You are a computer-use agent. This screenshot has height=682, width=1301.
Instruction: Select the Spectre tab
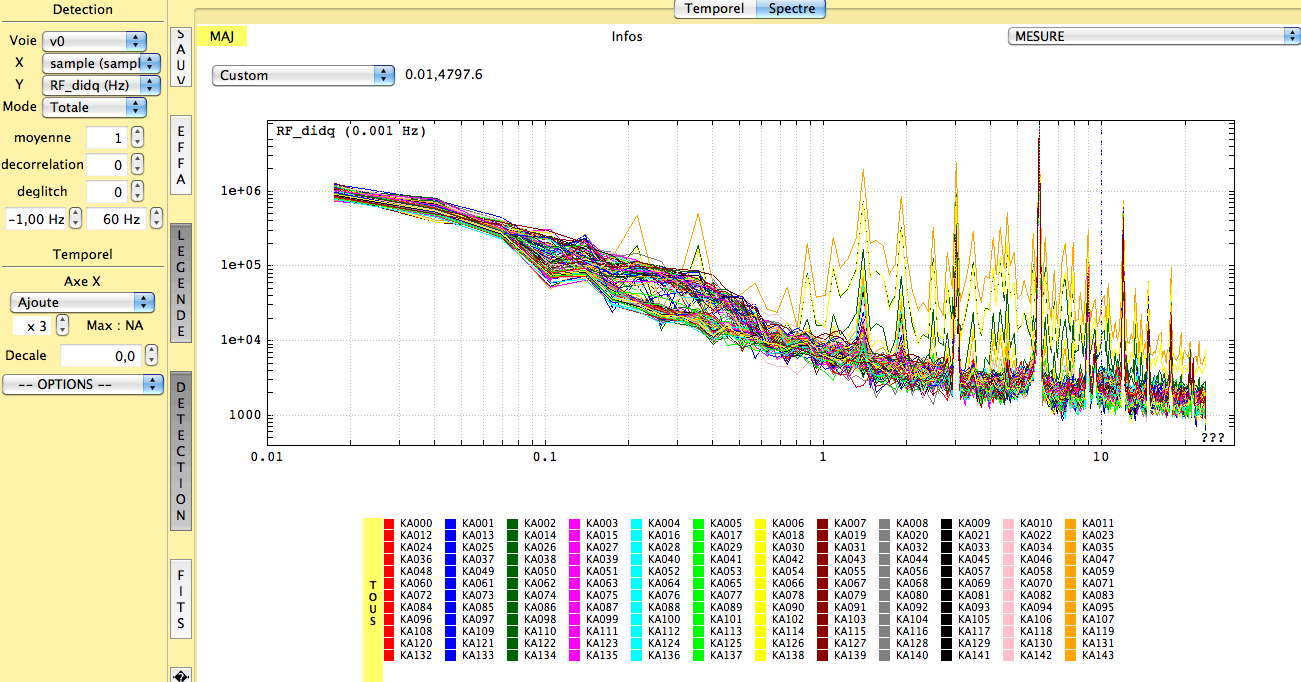(790, 8)
